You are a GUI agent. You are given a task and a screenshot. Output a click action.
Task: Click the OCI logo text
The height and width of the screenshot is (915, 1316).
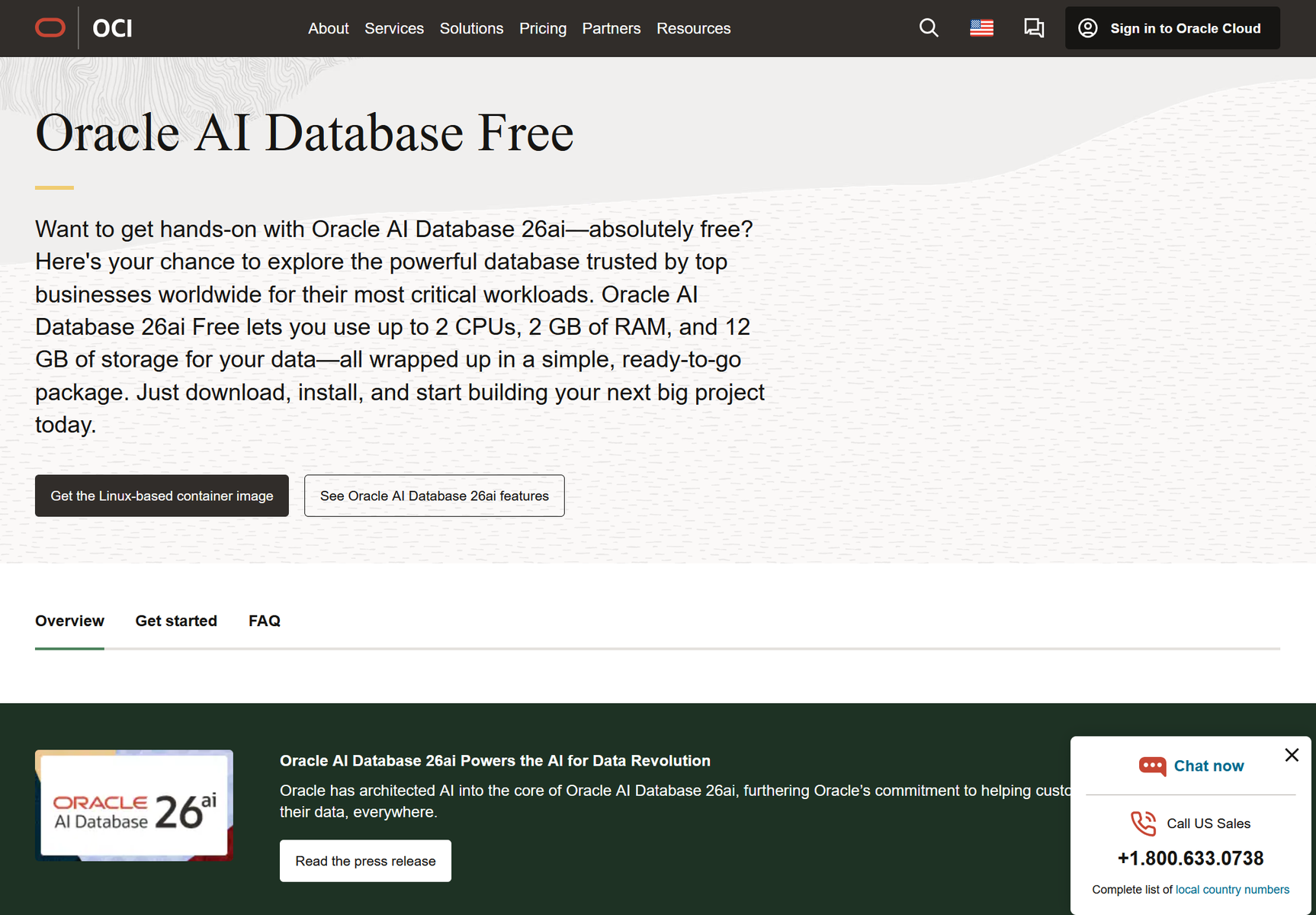tap(112, 28)
